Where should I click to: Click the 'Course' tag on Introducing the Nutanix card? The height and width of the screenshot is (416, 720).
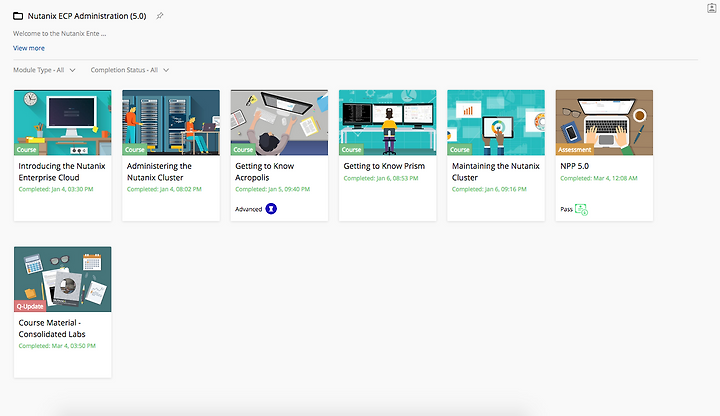[26, 150]
